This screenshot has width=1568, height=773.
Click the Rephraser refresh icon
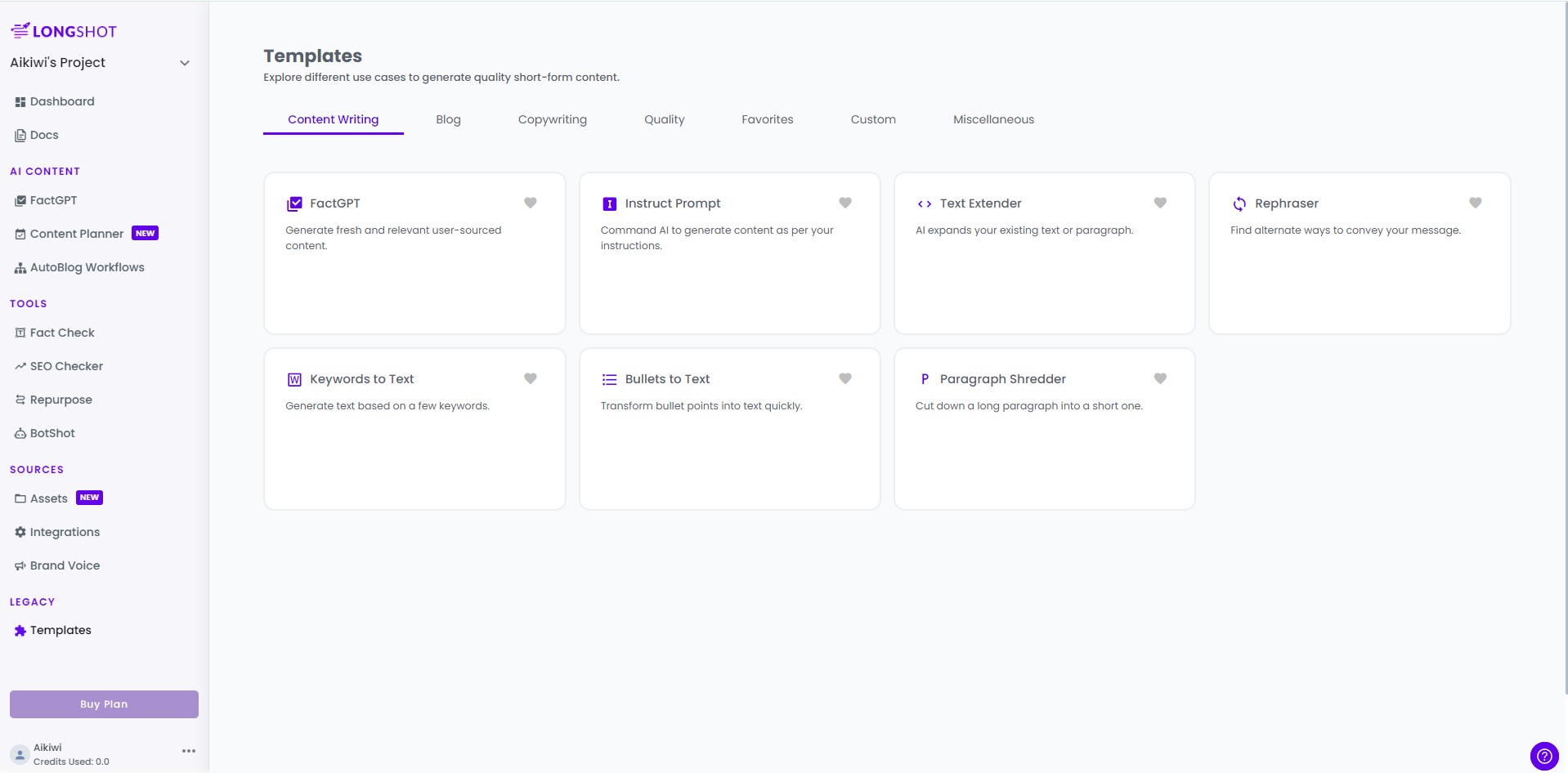pyautogui.click(x=1239, y=203)
